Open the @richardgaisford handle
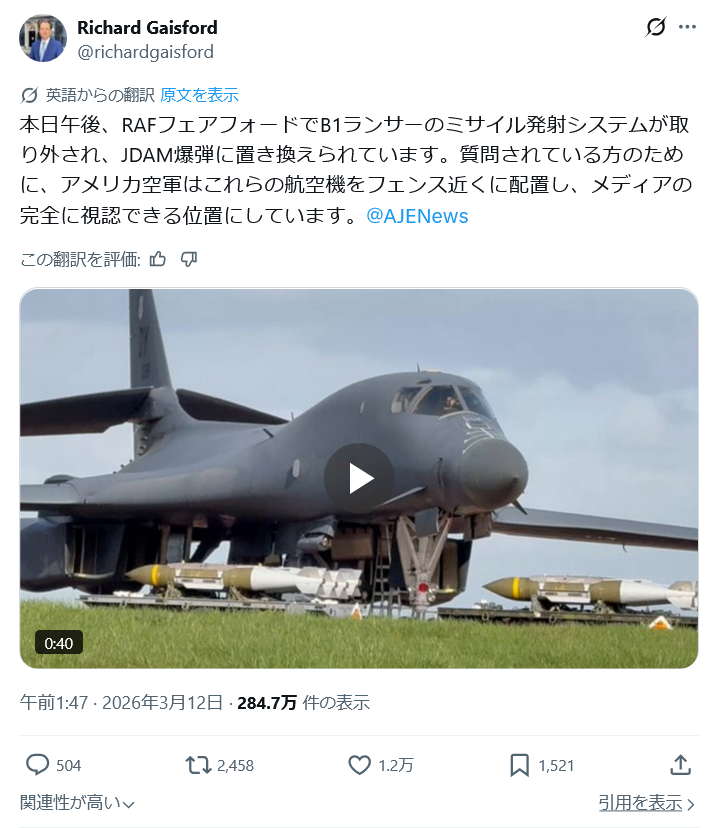 tap(145, 52)
